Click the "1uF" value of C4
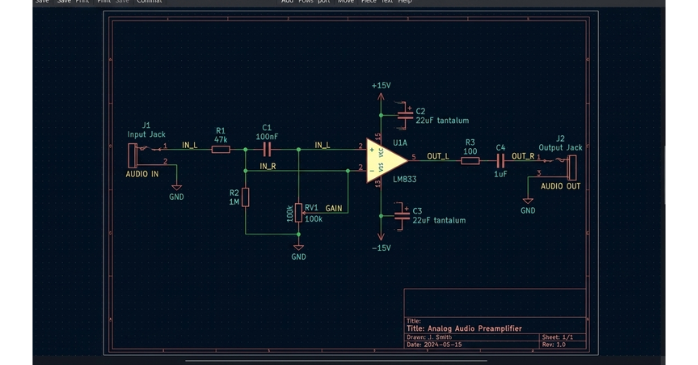This screenshot has height=365, width=698. 500,174
